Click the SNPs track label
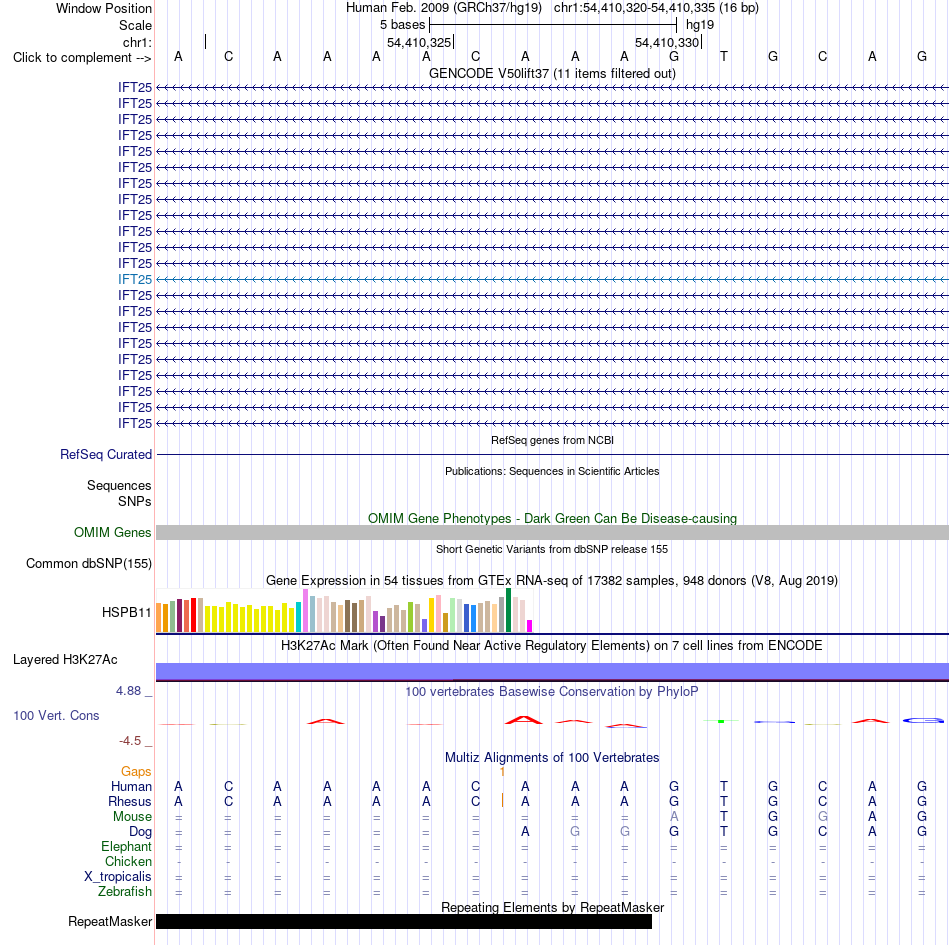 pos(135,502)
